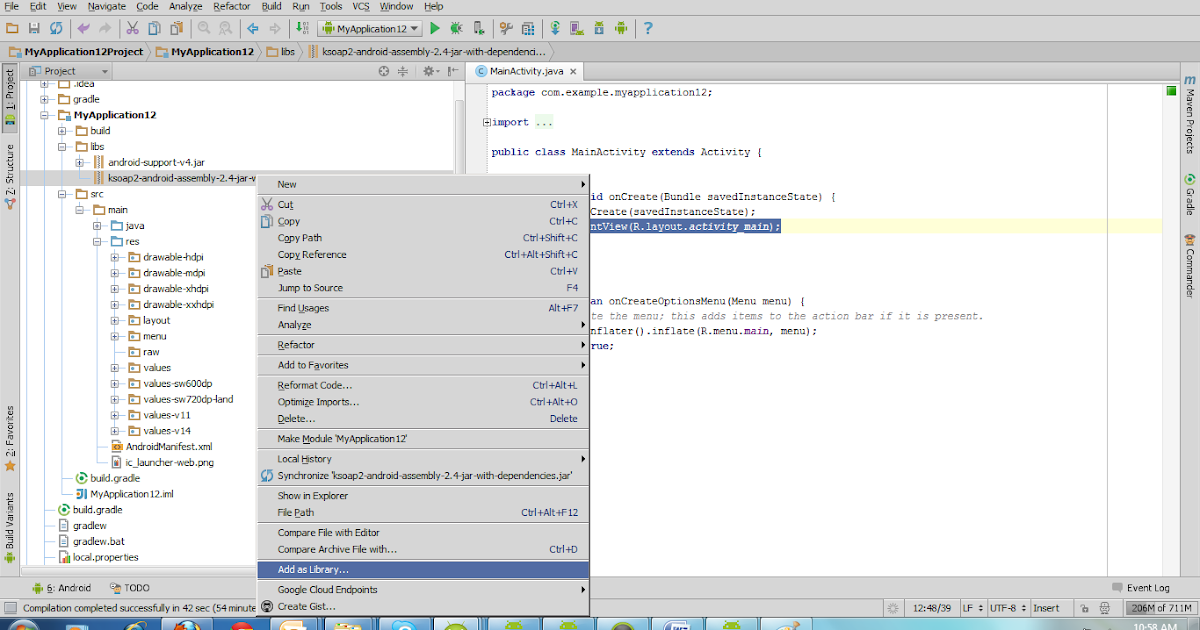Unfold the collapsed import block in editor
This screenshot has height=630, width=1200.
487,122
